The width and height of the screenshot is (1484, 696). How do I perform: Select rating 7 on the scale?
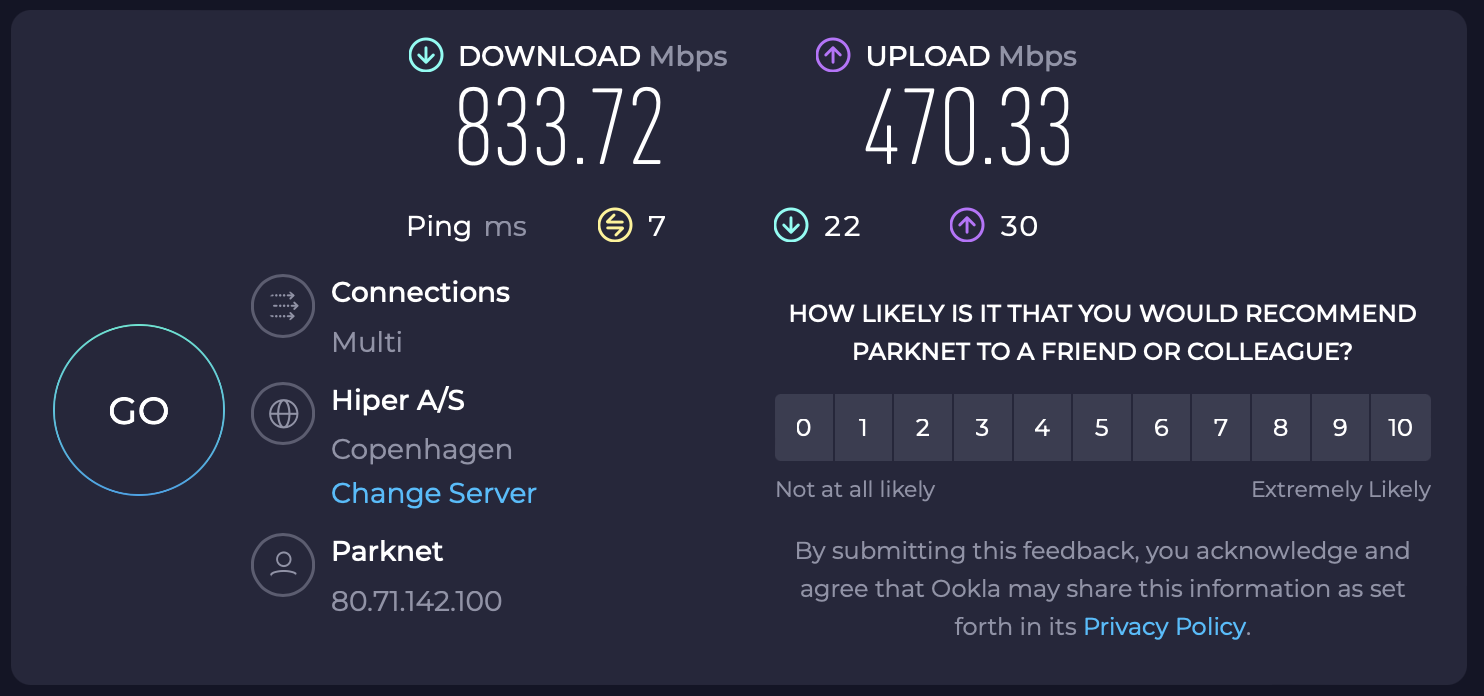(1221, 428)
